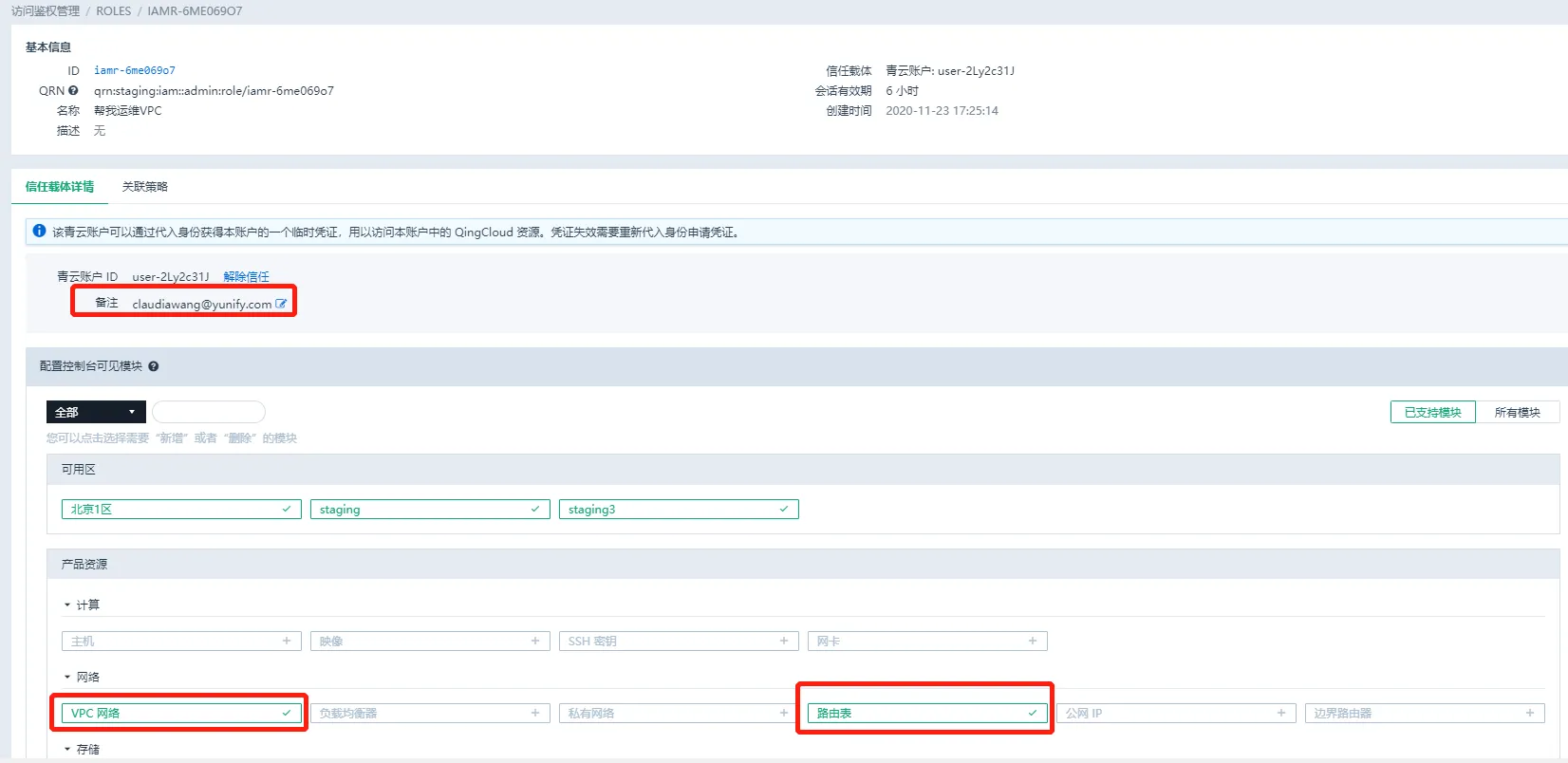
Task: Switch to the 关联策略 tab
Action: (x=144, y=187)
